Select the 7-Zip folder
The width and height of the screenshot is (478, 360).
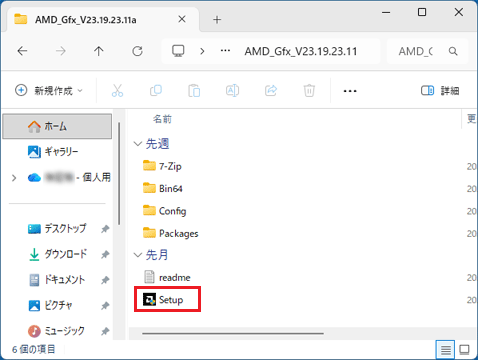162,166
